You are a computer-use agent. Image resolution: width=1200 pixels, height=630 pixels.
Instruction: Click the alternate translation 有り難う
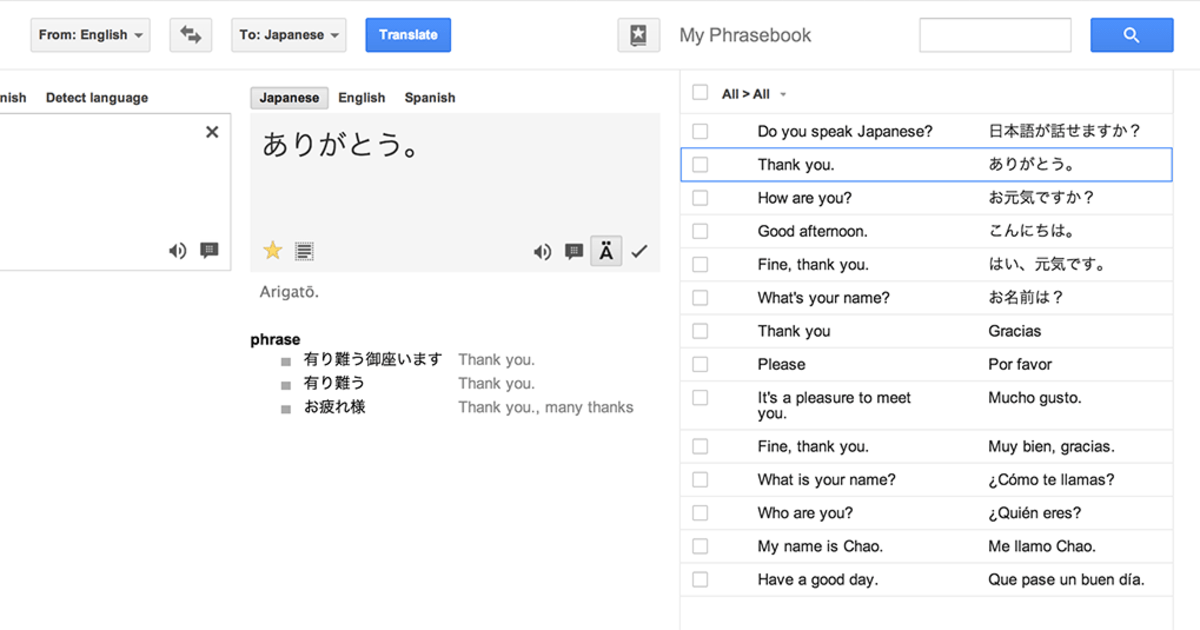tap(334, 383)
